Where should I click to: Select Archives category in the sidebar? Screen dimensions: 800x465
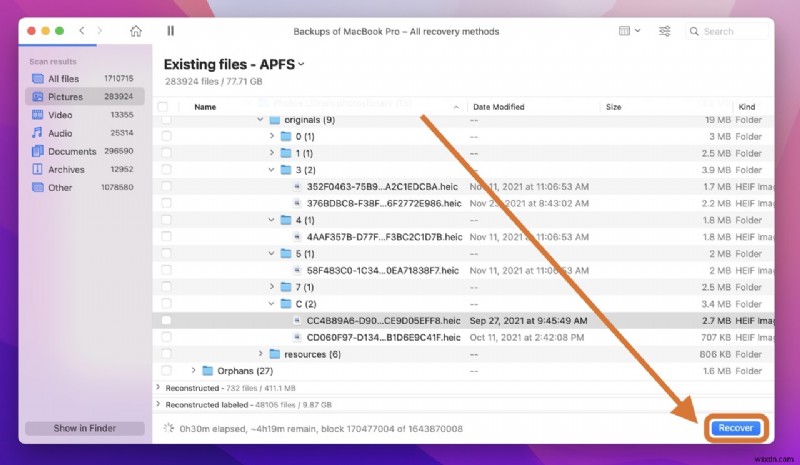click(x=84, y=169)
